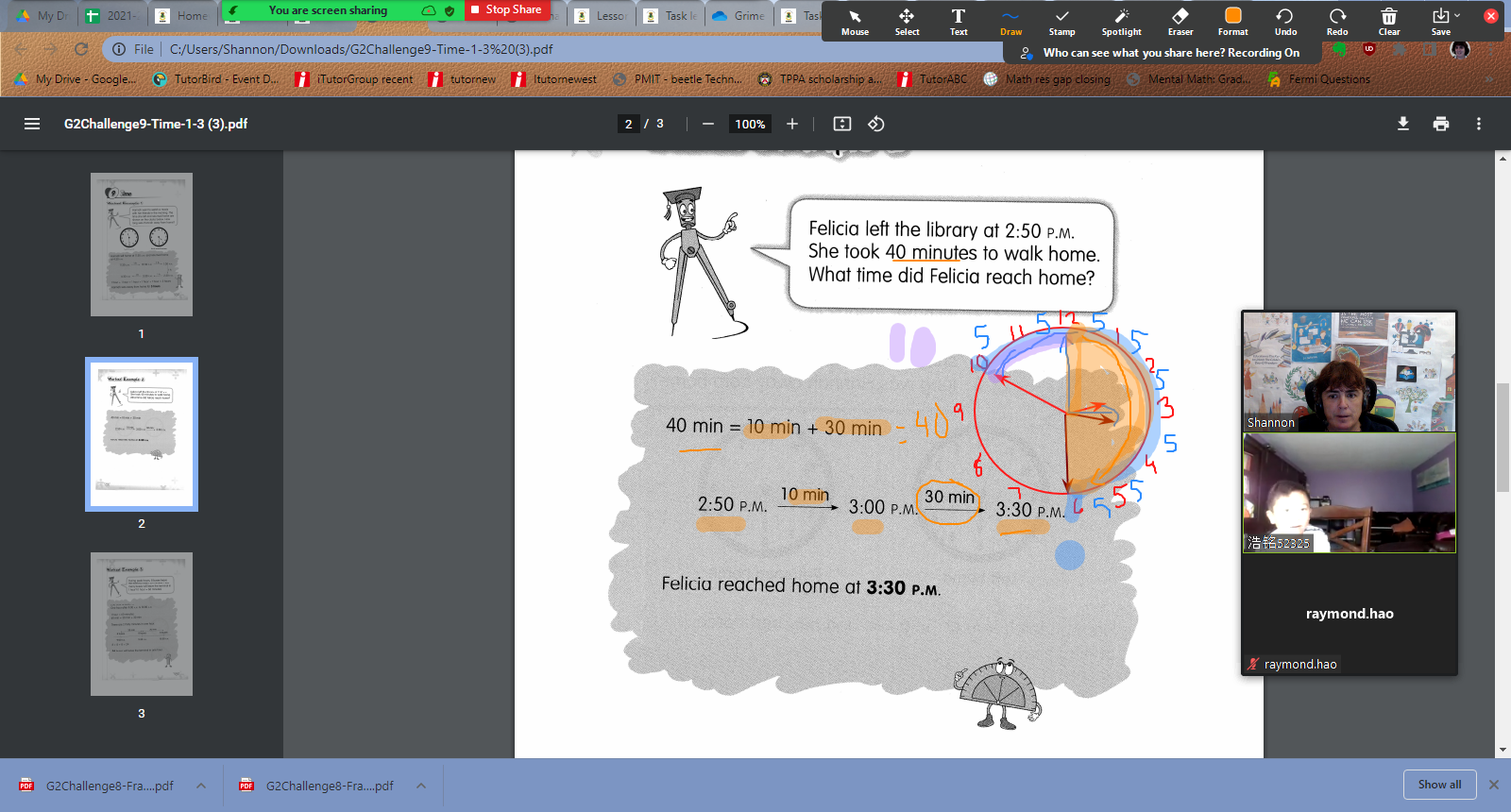Stop Share of the screen
1511x812 pixels.
(x=507, y=9)
